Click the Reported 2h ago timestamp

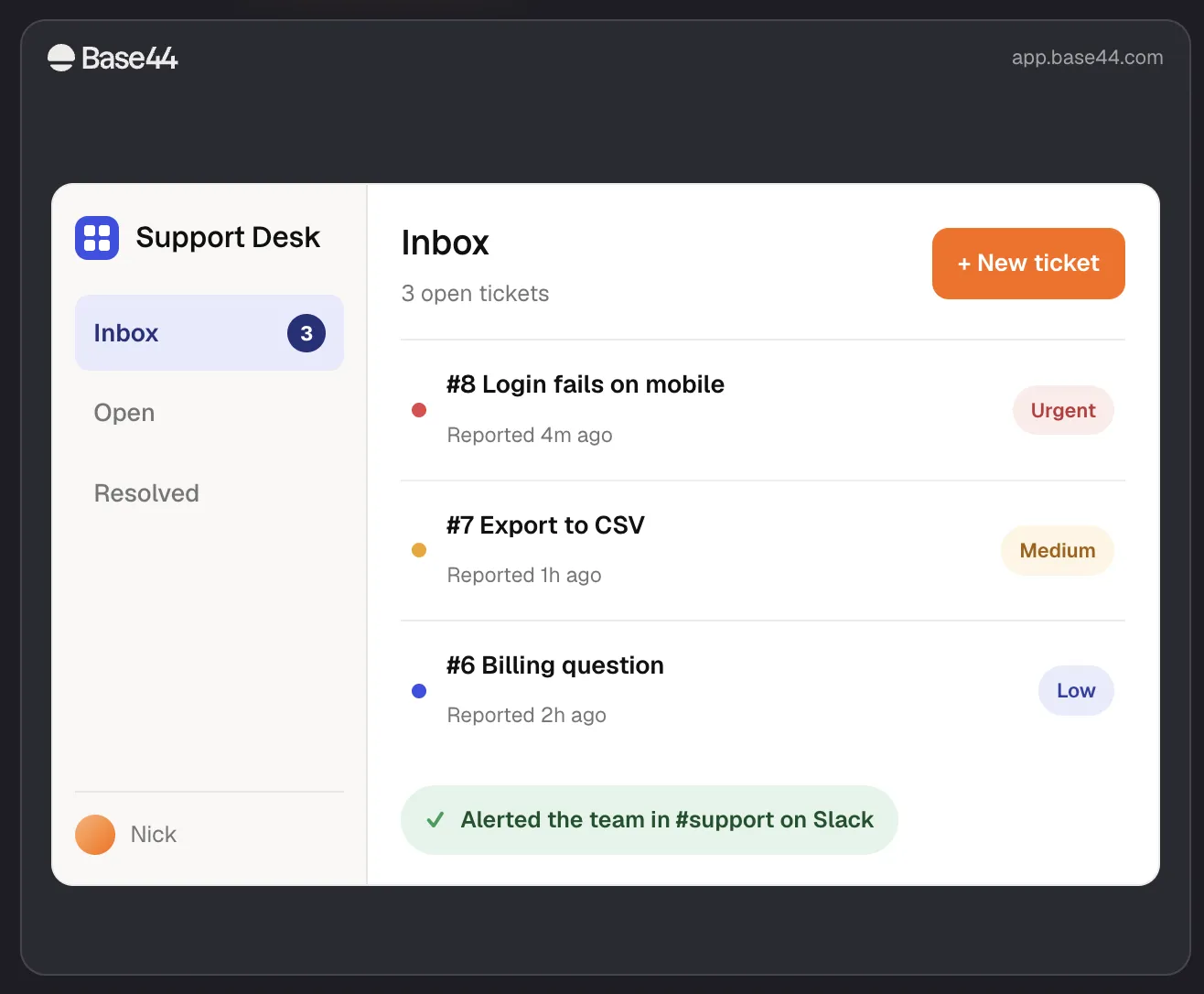527,716
